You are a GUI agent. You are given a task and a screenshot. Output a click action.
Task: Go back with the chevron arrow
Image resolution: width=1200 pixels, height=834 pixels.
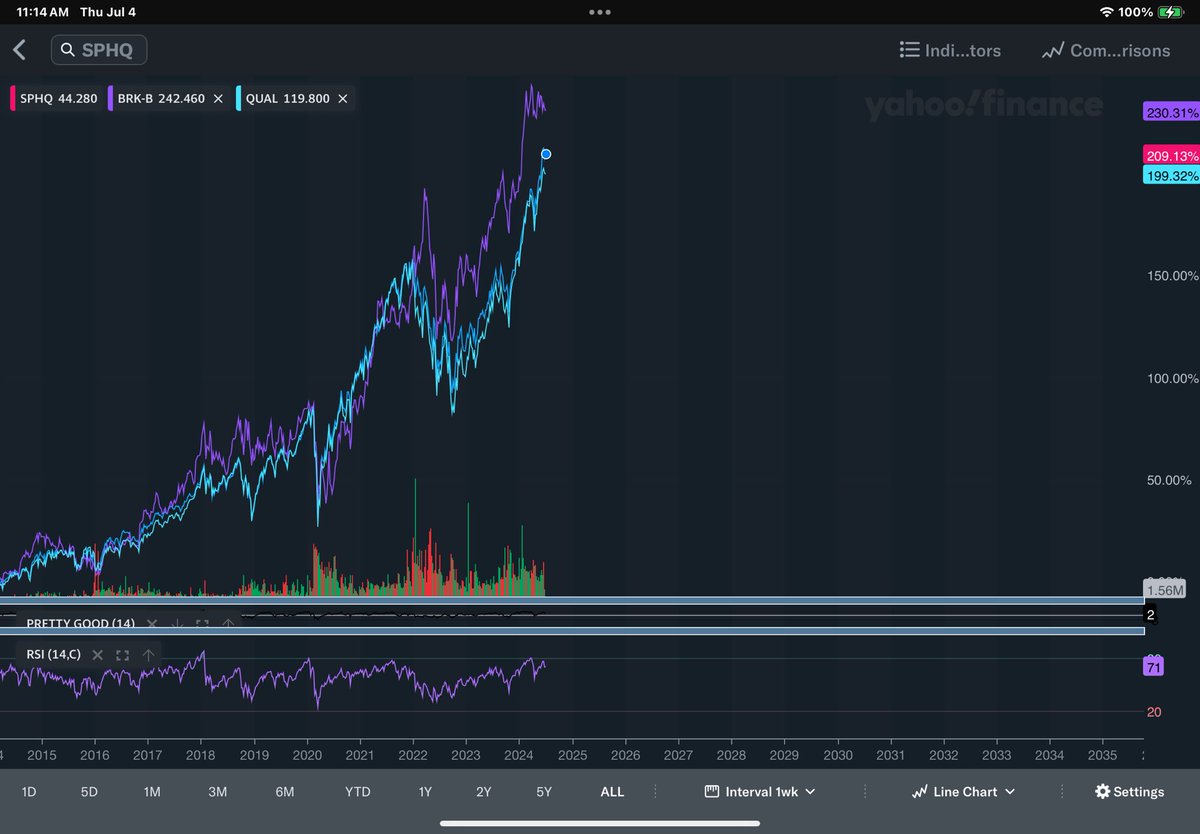[19, 50]
